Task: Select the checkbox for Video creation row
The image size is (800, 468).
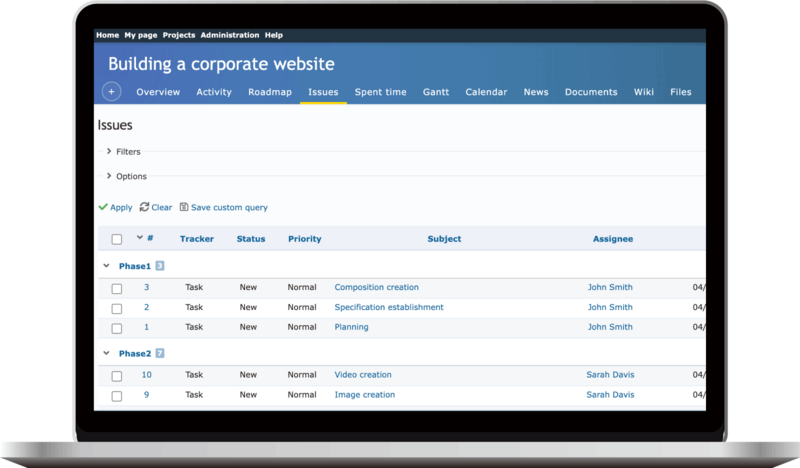Action: (x=117, y=376)
